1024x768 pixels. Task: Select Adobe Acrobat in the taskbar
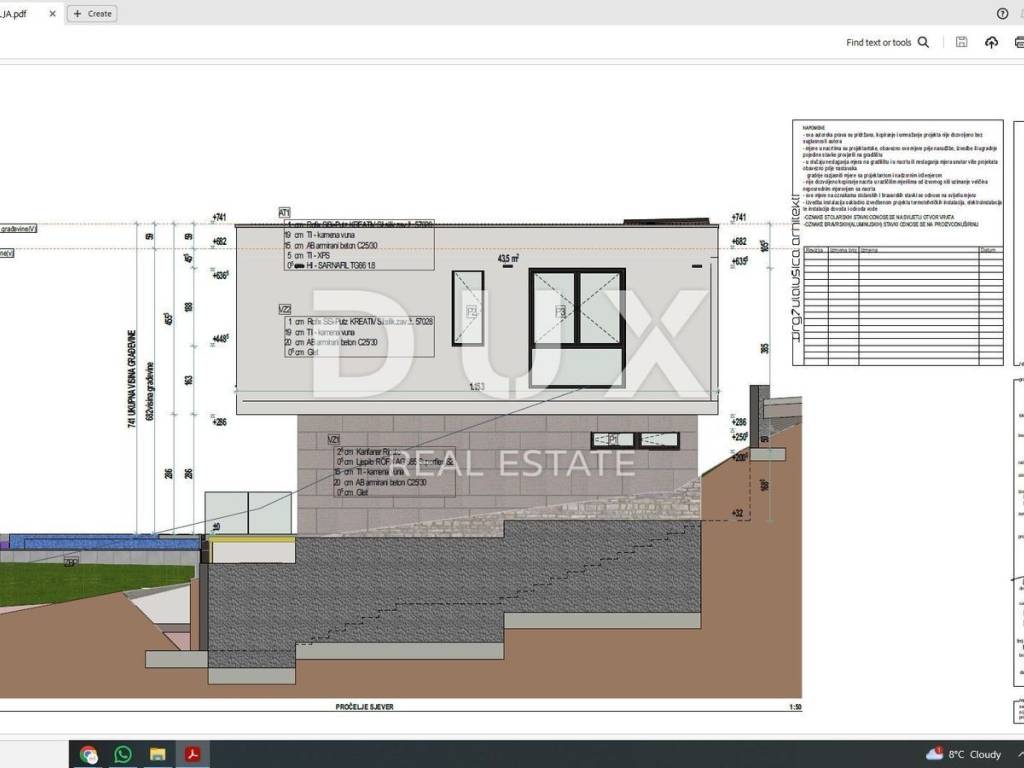tap(192, 754)
